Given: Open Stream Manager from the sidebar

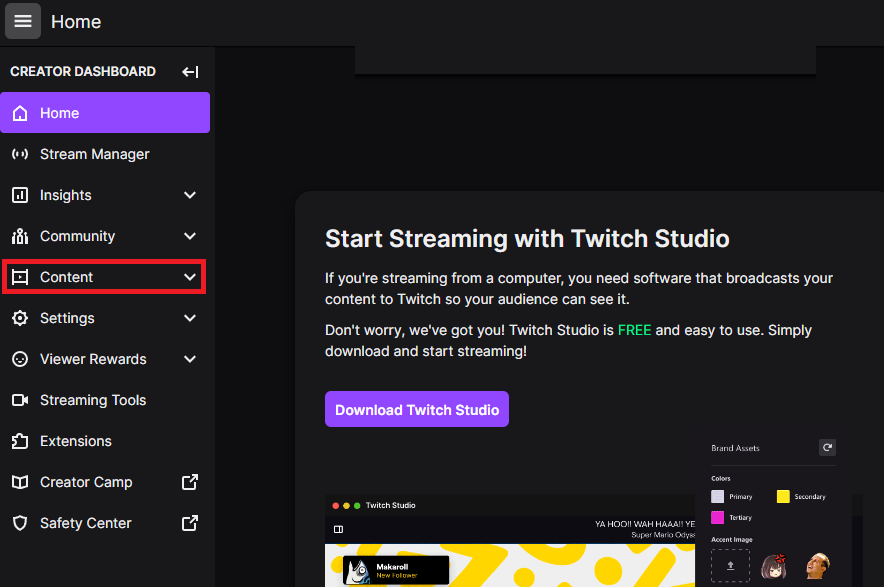Looking at the screenshot, I should pos(105,154).
